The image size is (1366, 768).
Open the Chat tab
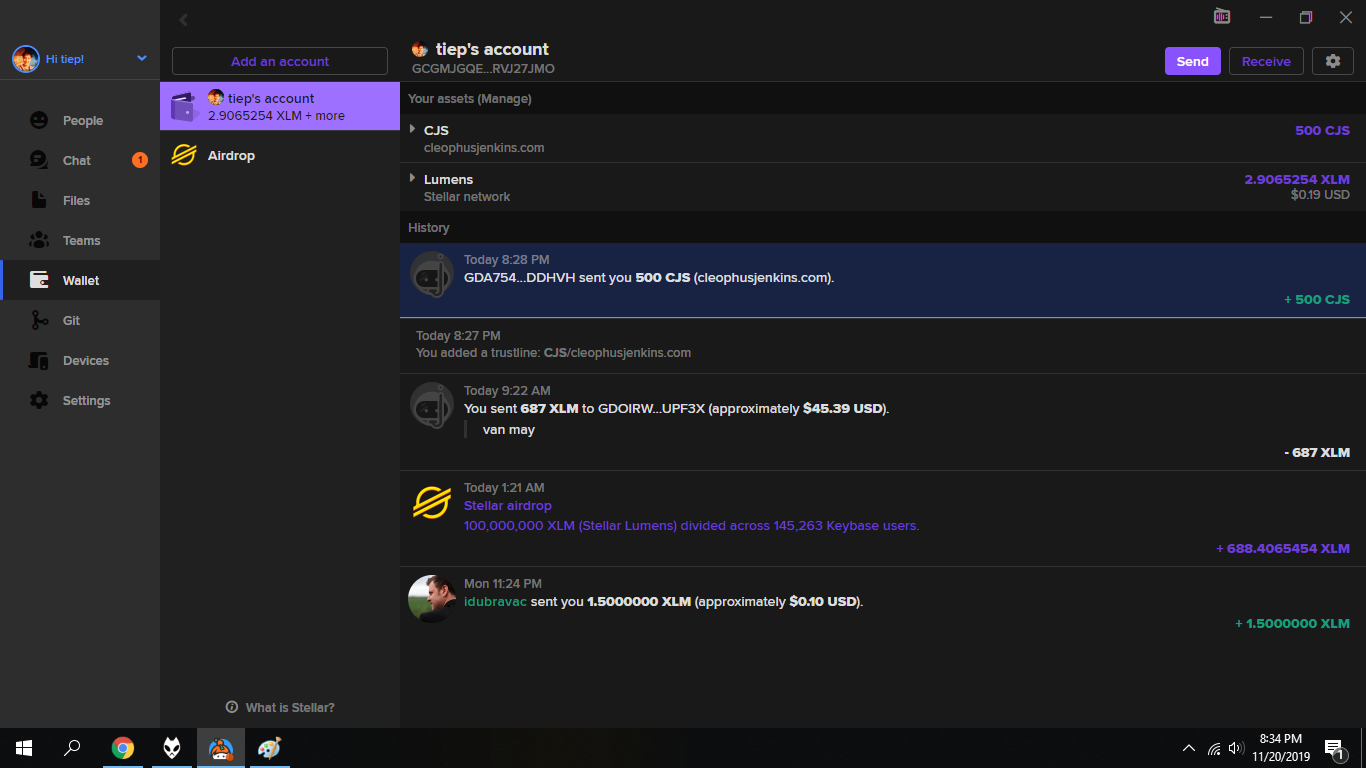click(76, 161)
